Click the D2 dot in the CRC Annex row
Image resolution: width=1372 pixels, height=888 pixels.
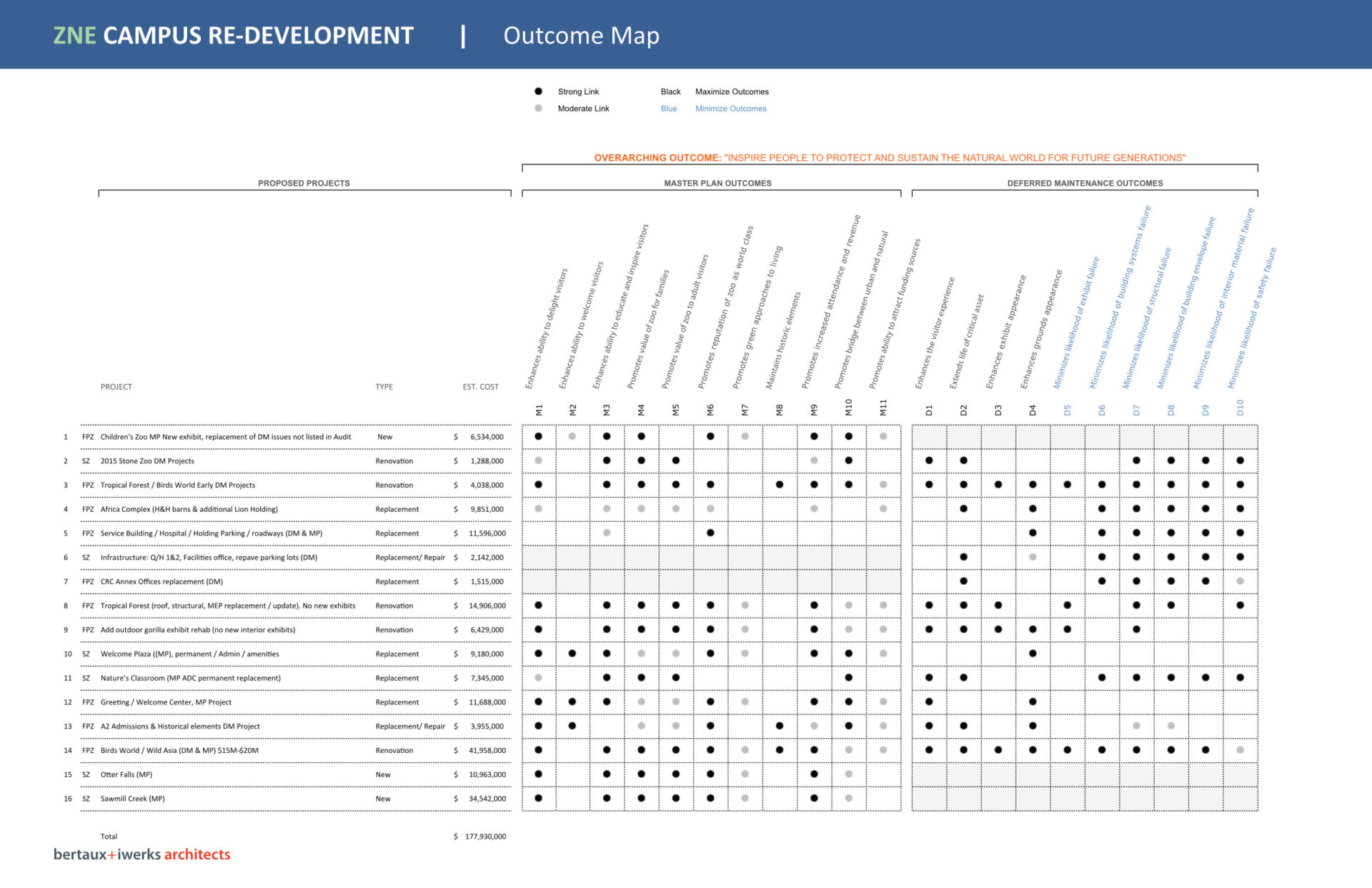coord(964,581)
